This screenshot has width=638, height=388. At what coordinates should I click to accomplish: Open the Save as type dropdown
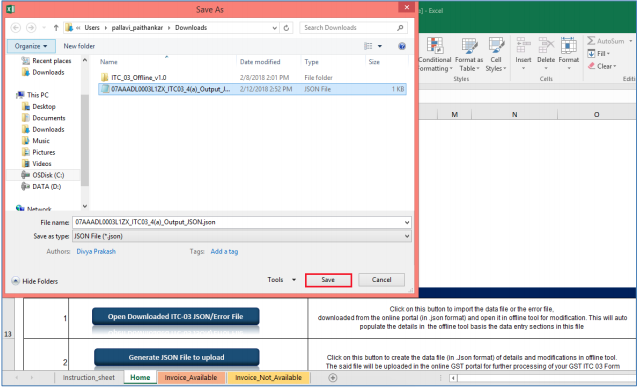coord(406,236)
